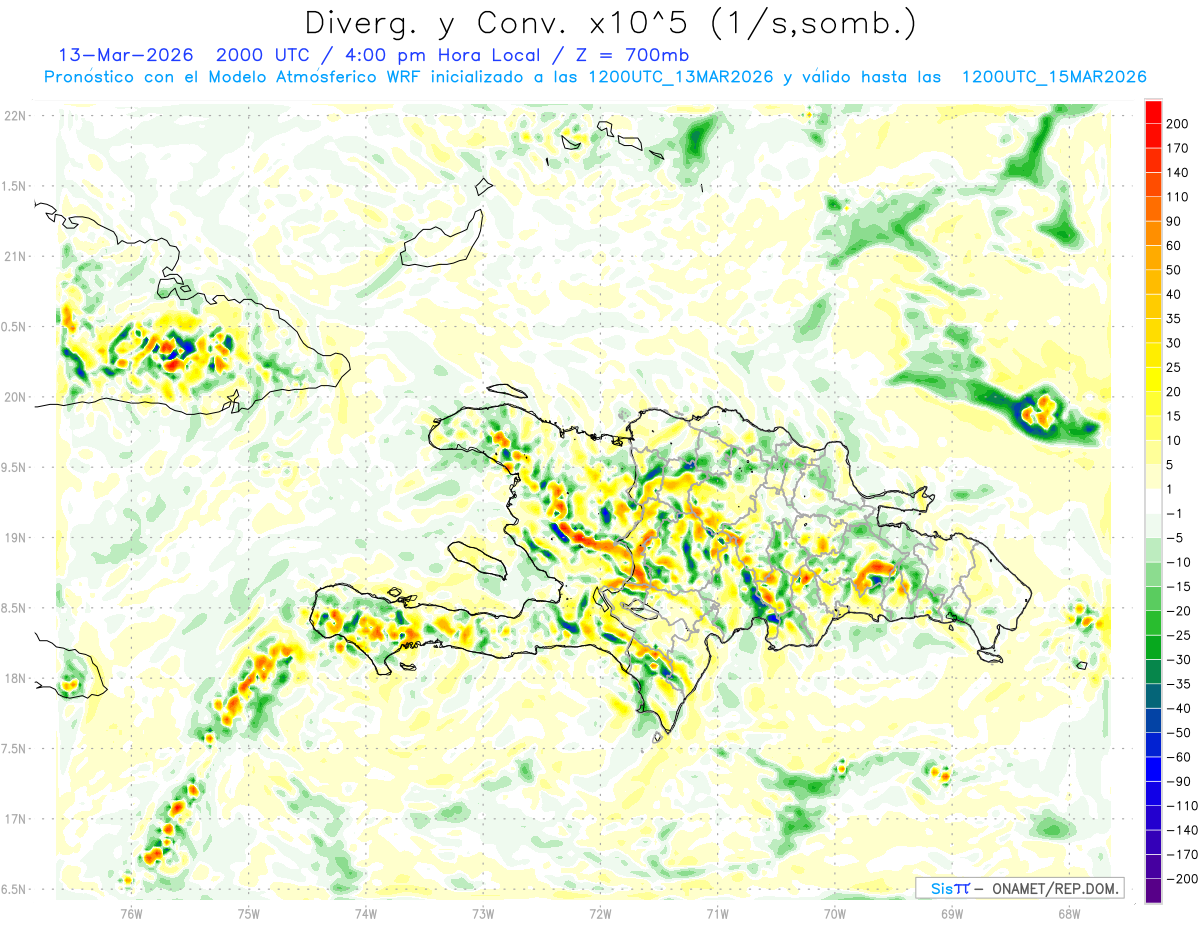Click the '-25' colorbar label
This screenshot has width=1200, height=927.
tap(1179, 635)
